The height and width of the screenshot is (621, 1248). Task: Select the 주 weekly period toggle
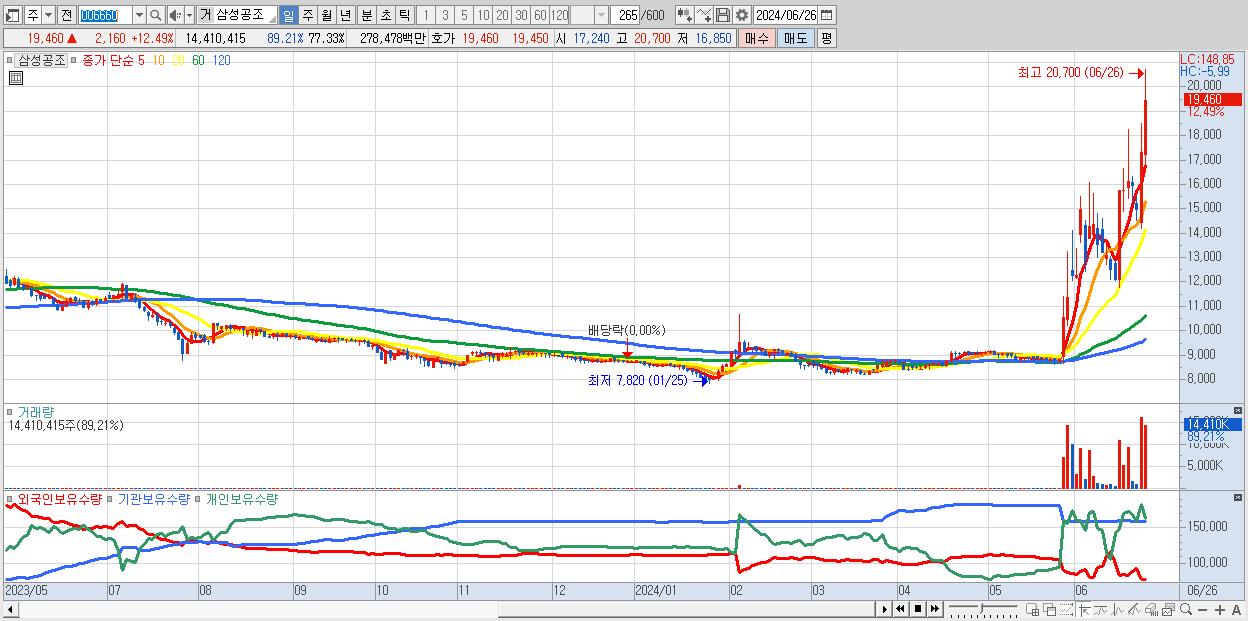pyautogui.click(x=307, y=15)
